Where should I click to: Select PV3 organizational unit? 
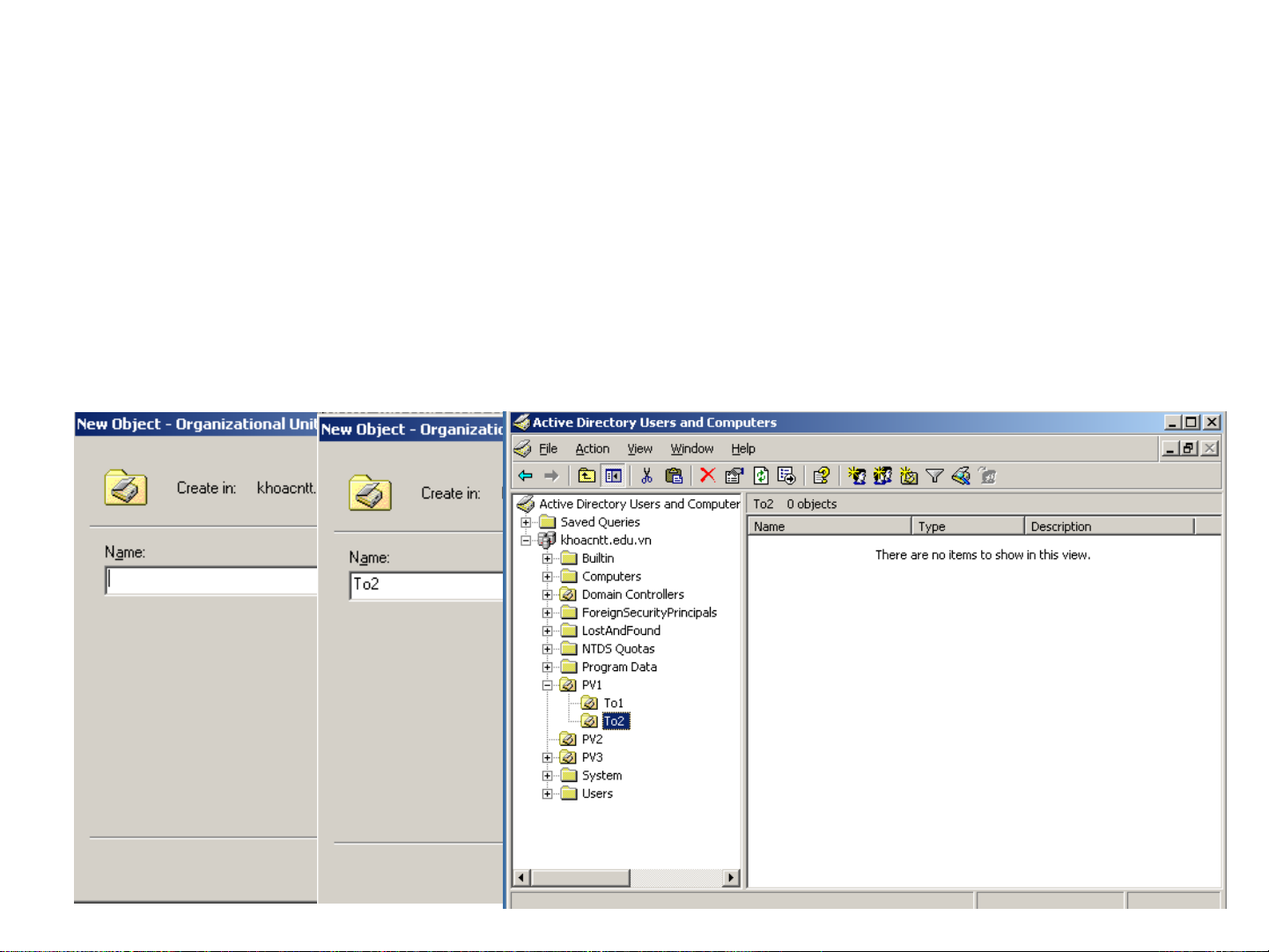[x=592, y=757]
